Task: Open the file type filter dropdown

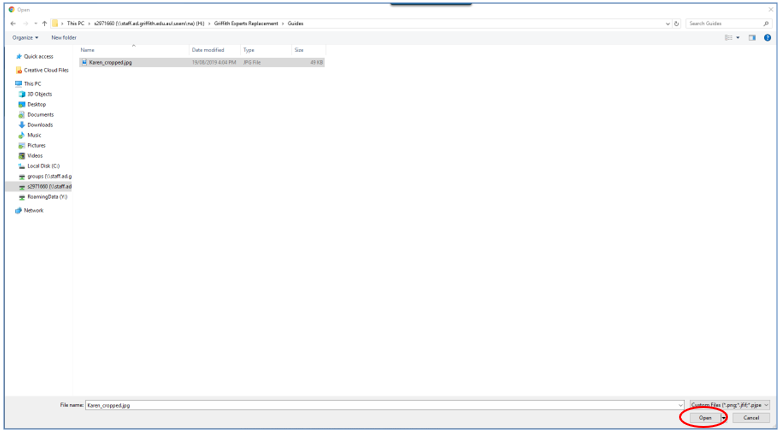Action: [730, 405]
